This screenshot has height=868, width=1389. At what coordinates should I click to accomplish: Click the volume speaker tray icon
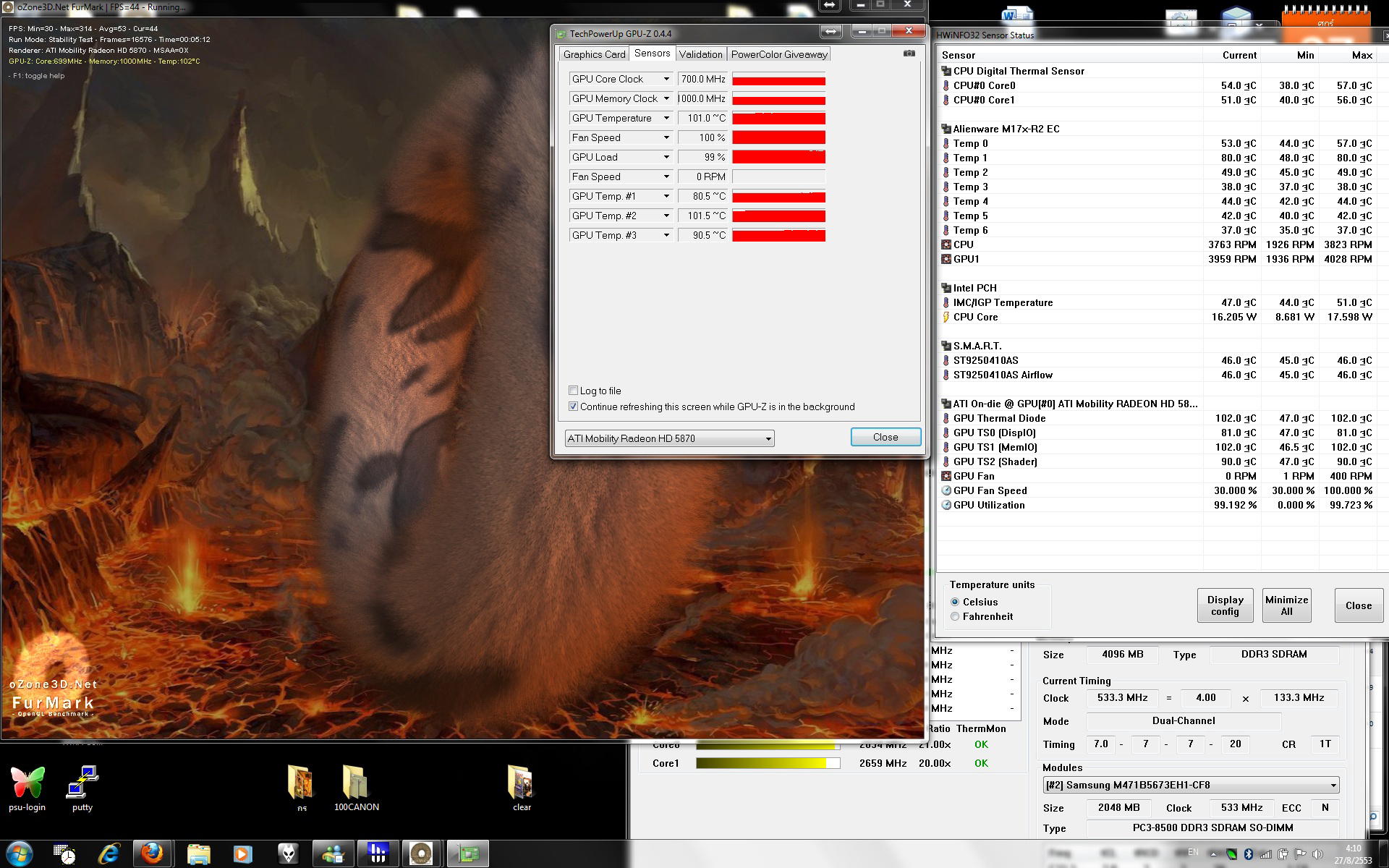point(1317,854)
